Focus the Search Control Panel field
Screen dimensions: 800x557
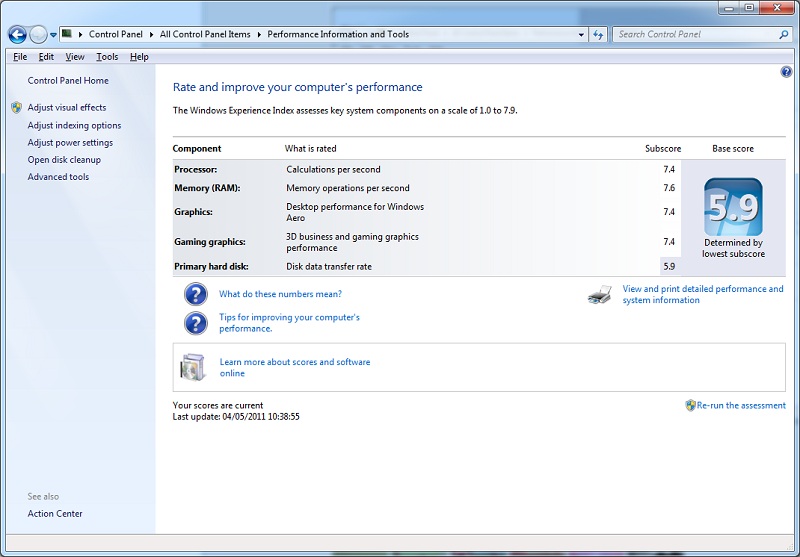[x=695, y=34]
